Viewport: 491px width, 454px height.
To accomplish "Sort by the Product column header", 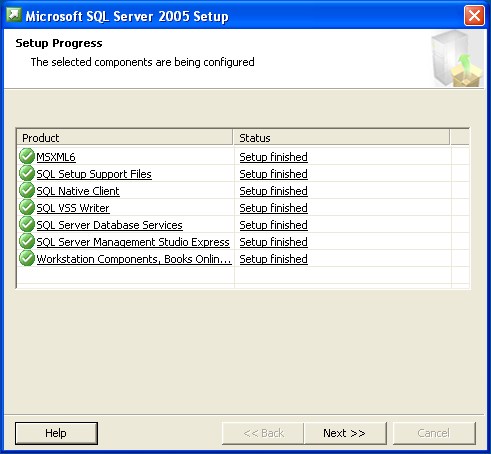I will (125, 138).
